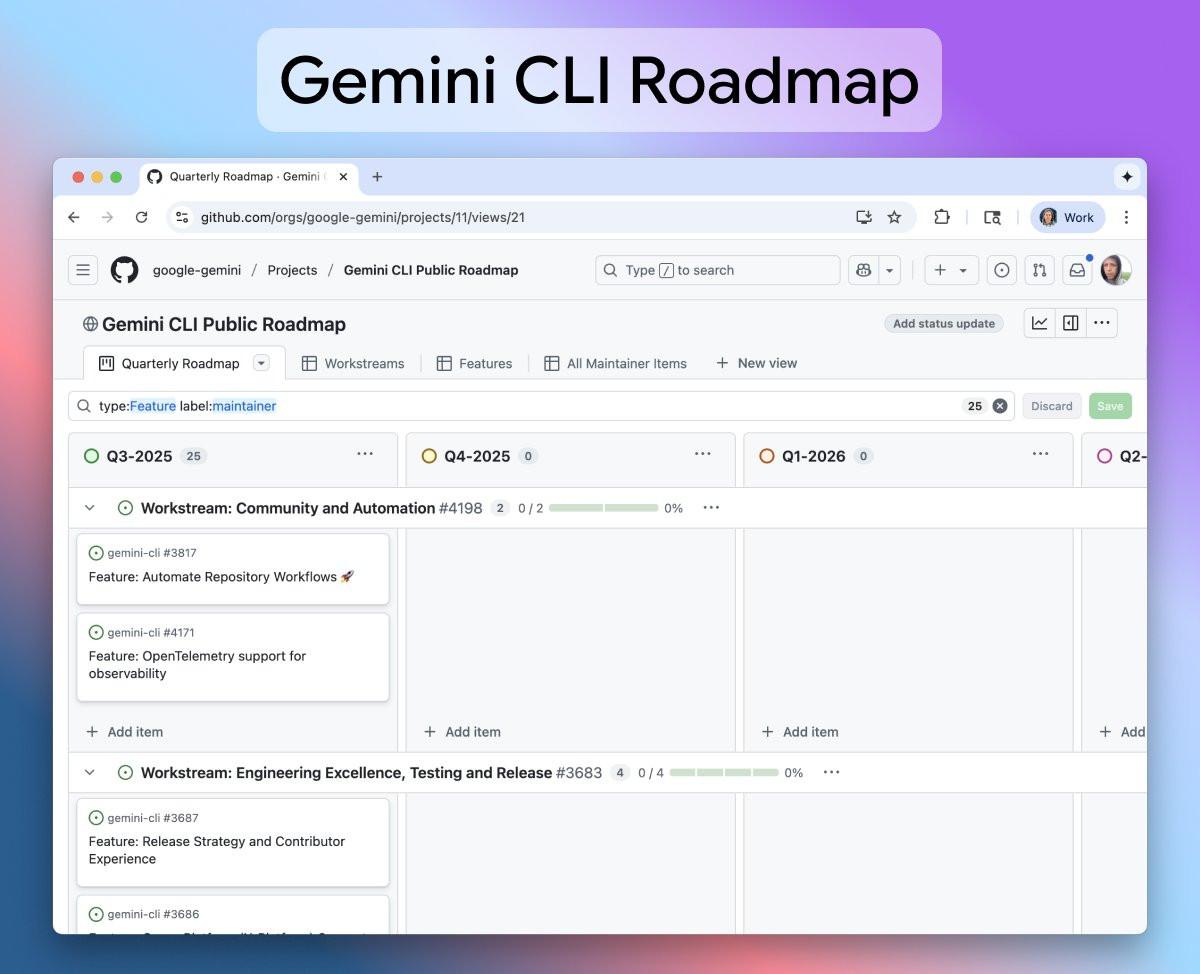1200x974 pixels.
Task: Click Add status update button
Action: tap(944, 323)
